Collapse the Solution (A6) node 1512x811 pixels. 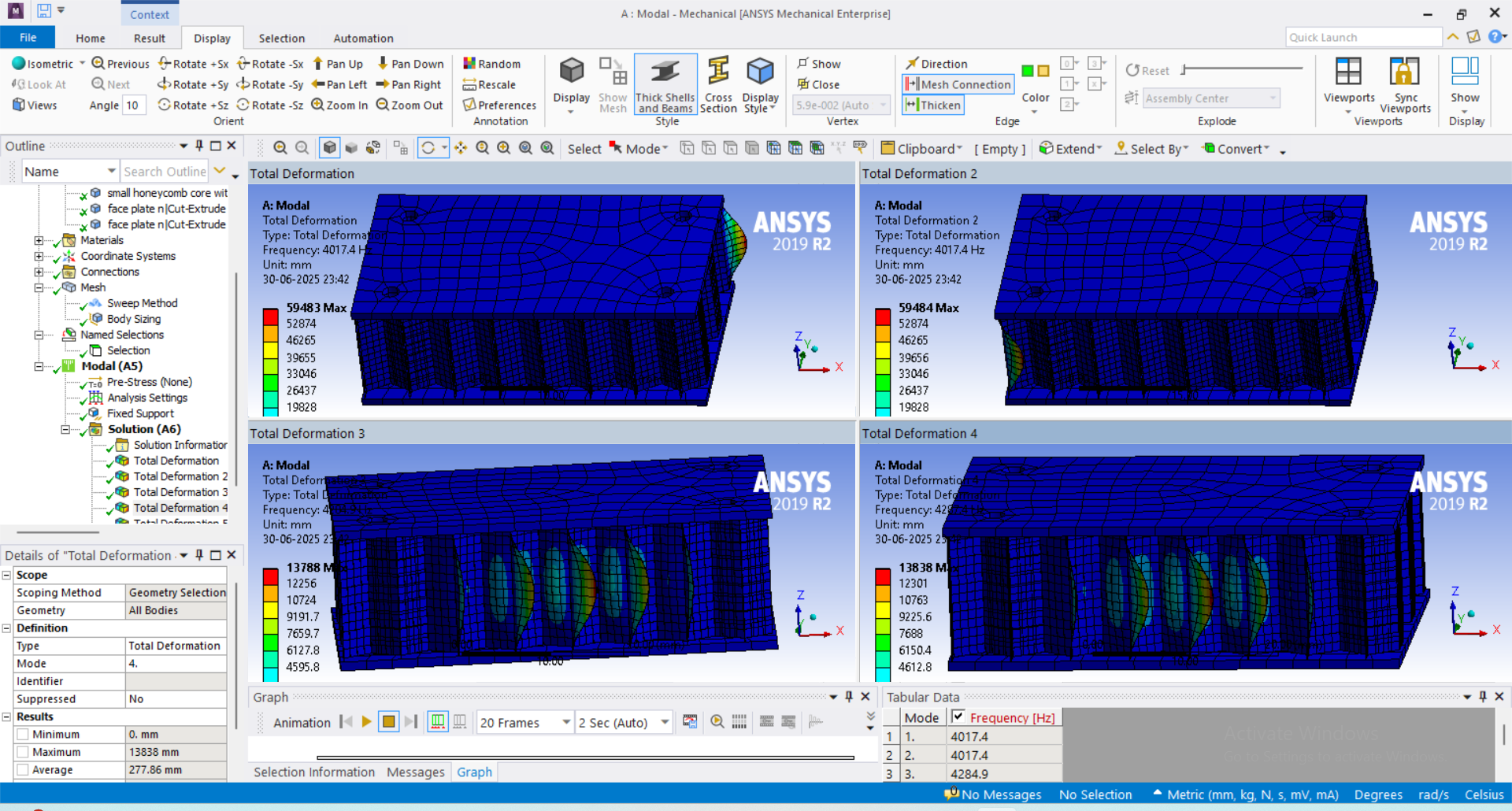(x=65, y=429)
